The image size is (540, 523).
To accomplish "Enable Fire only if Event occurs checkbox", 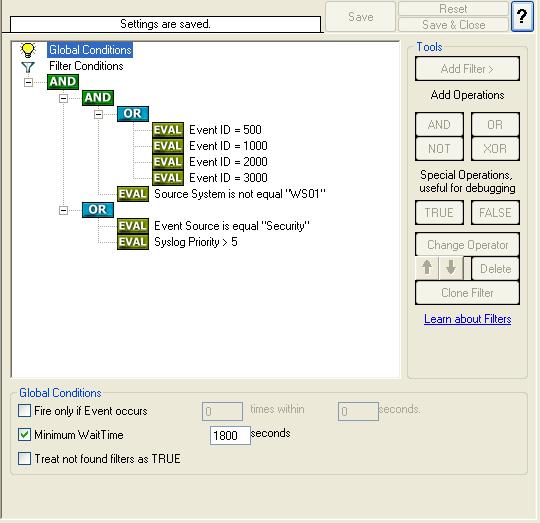I will 24,410.
